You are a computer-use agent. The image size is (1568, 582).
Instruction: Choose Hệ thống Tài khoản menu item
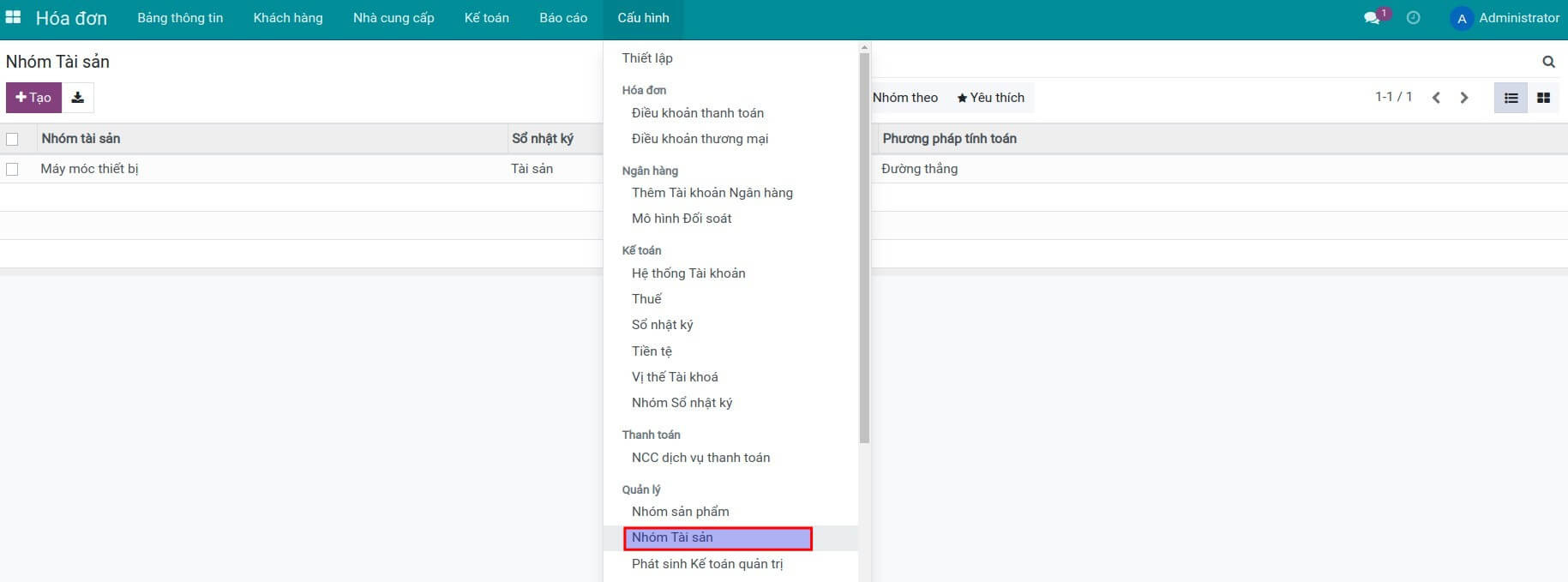click(x=688, y=273)
